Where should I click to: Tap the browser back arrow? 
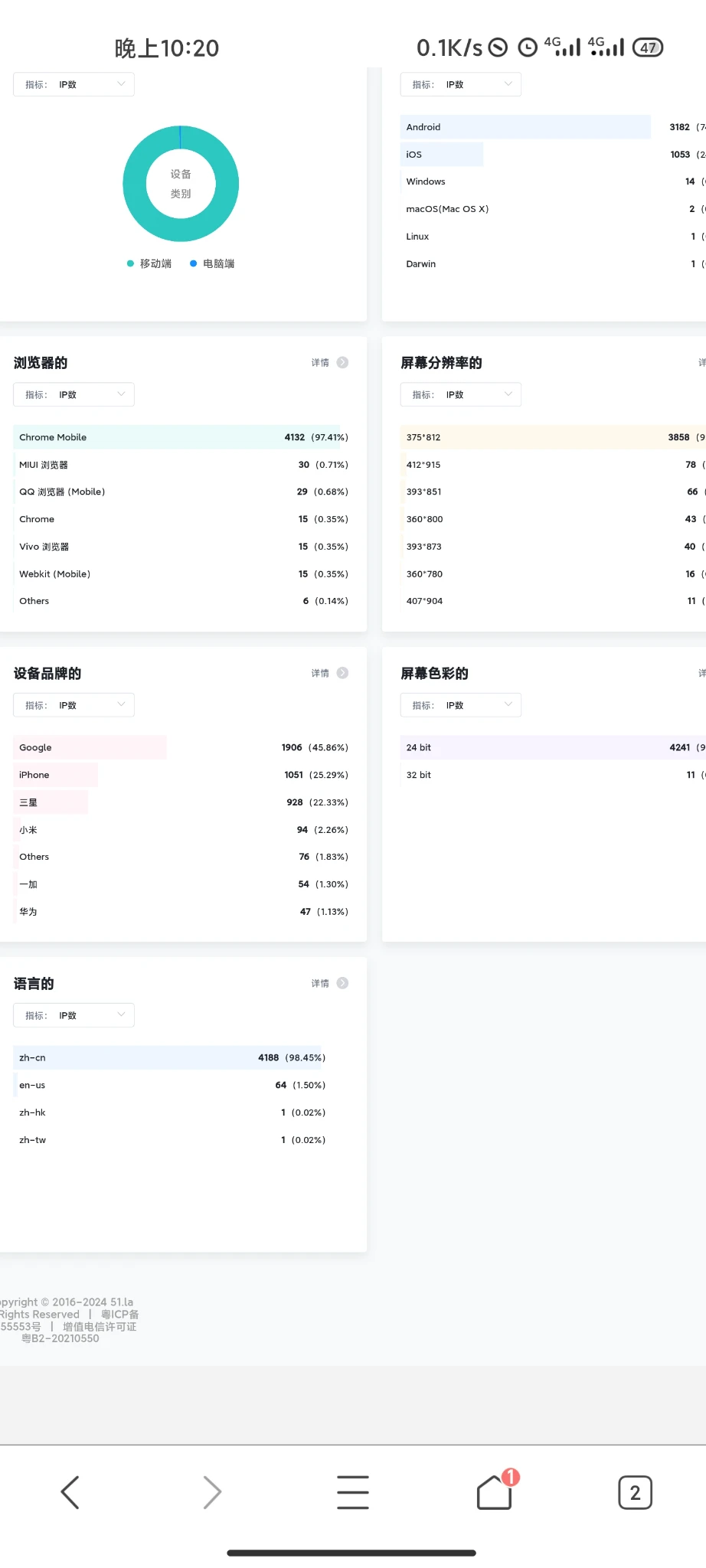tap(70, 1492)
